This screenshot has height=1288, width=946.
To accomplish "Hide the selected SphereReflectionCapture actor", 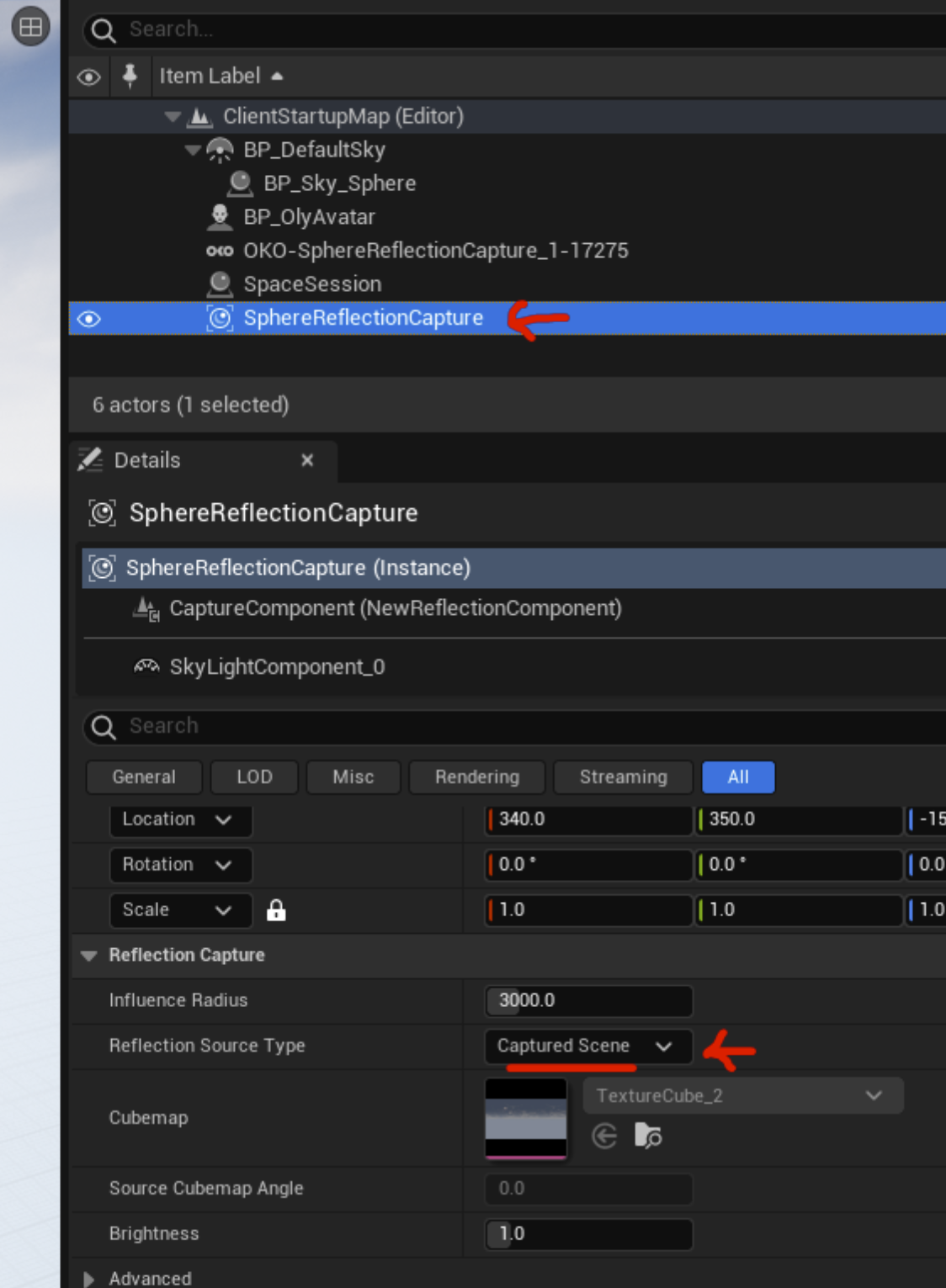I will [88, 319].
